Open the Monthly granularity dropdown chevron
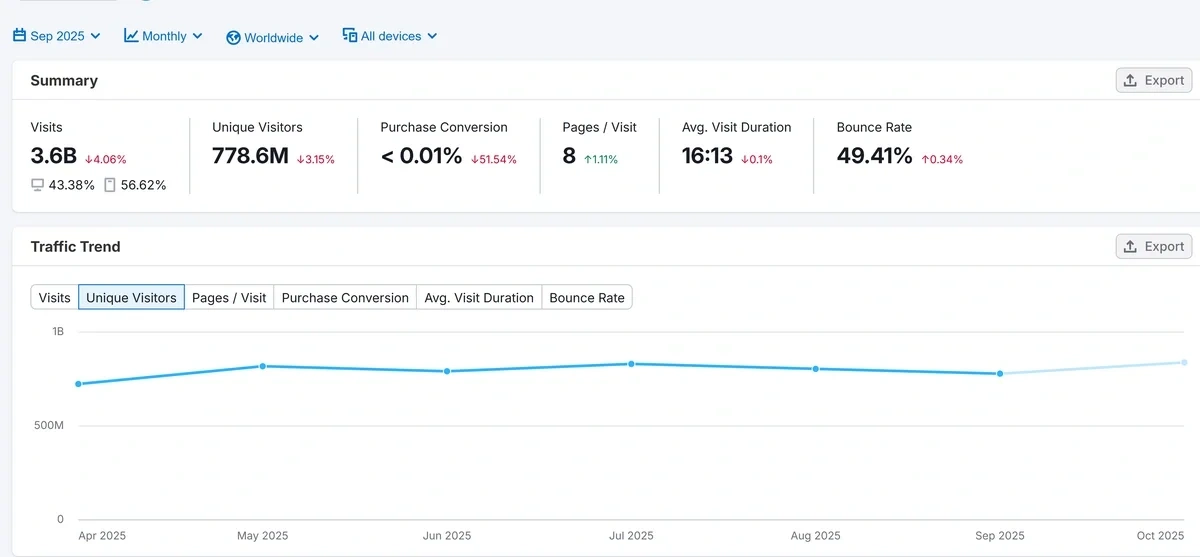 (198, 36)
